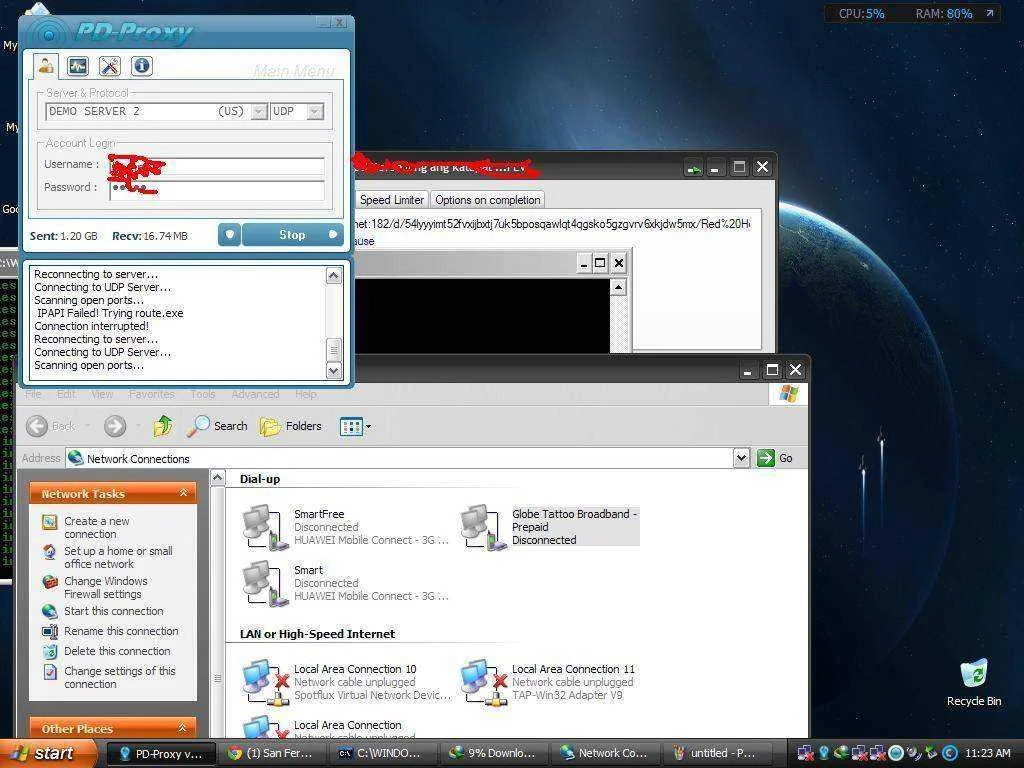Viewport: 1024px width, 768px height.
Task: Click the Network Connections address field
Action: (400, 458)
